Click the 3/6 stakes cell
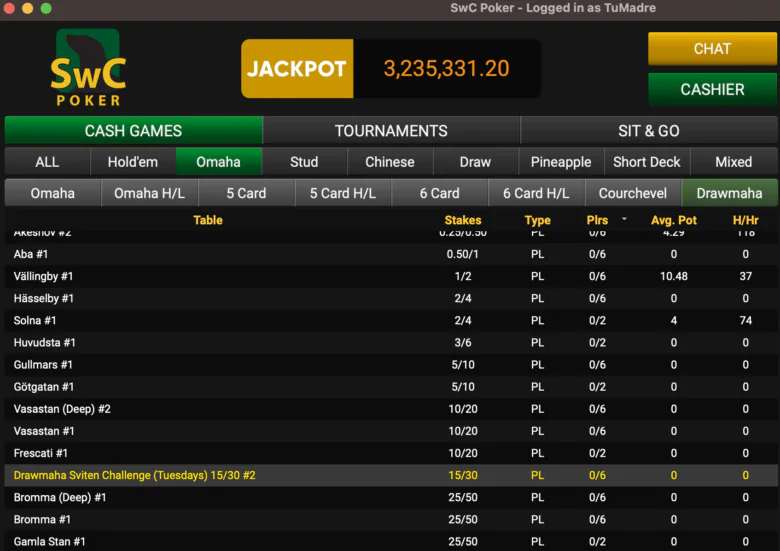The height and width of the screenshot is (551, 780). point(463,343)
